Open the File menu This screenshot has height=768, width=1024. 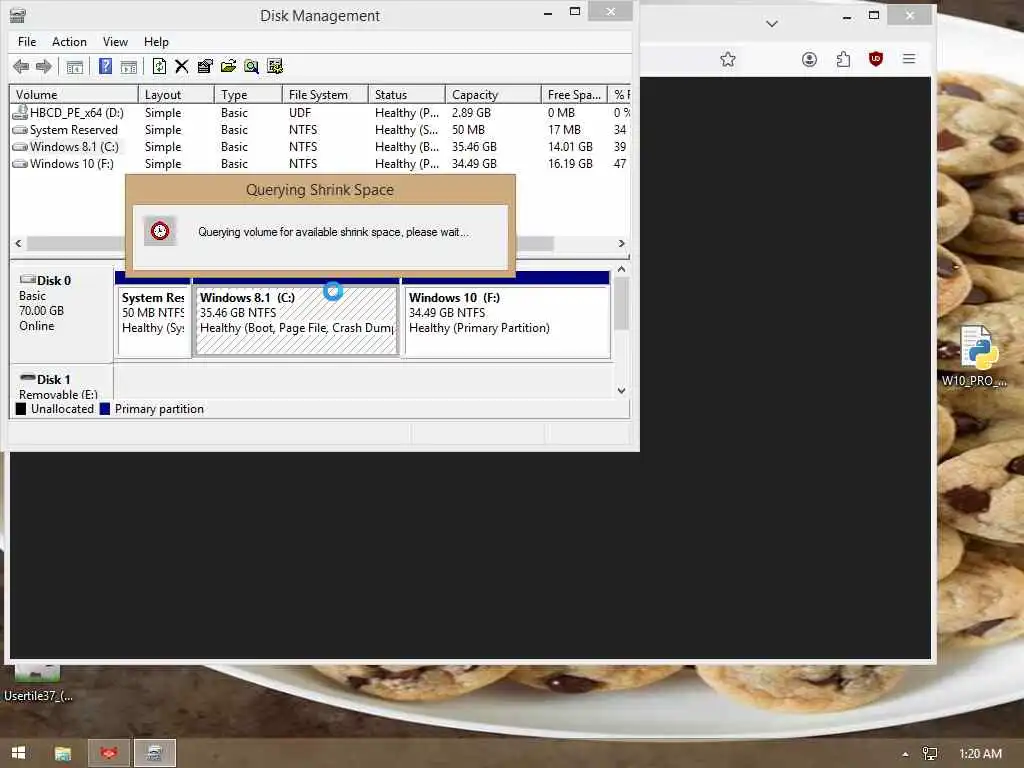tap(27, 42)
